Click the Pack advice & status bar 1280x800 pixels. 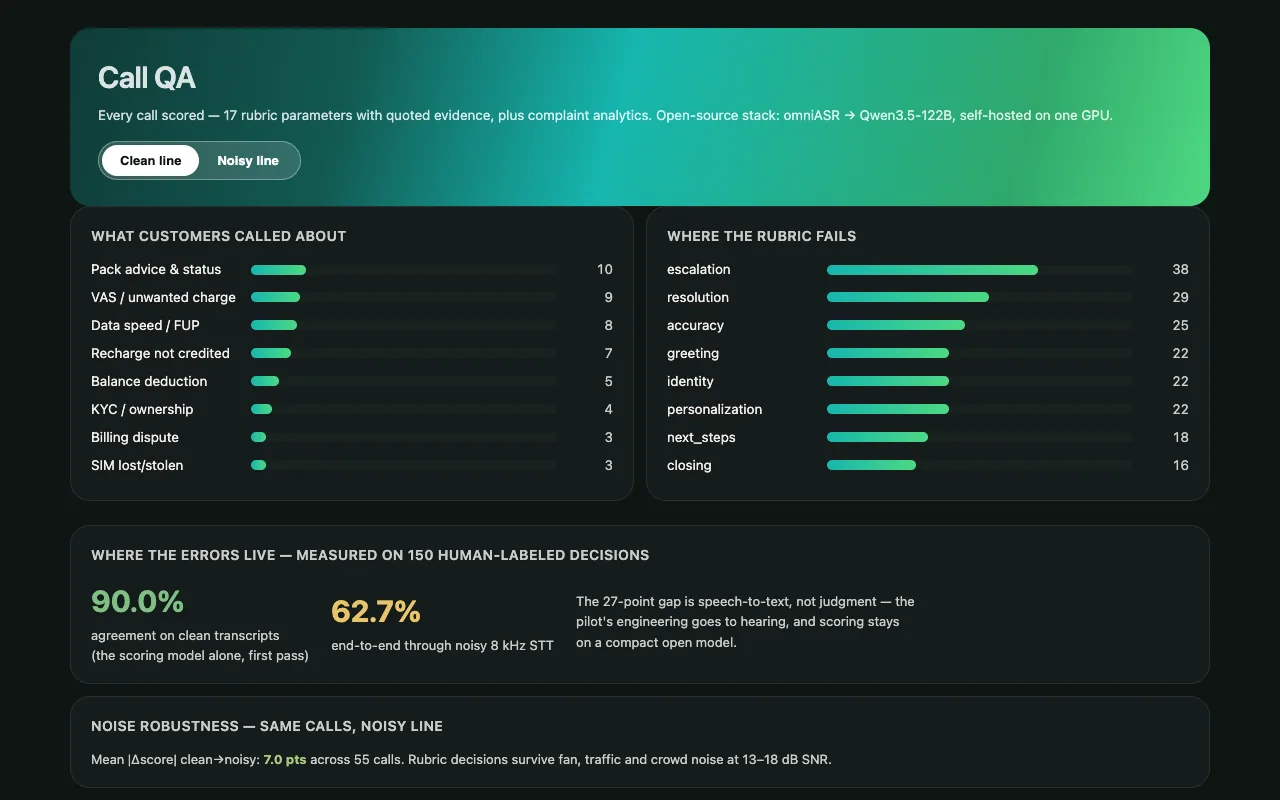click(x=404, y=270)
